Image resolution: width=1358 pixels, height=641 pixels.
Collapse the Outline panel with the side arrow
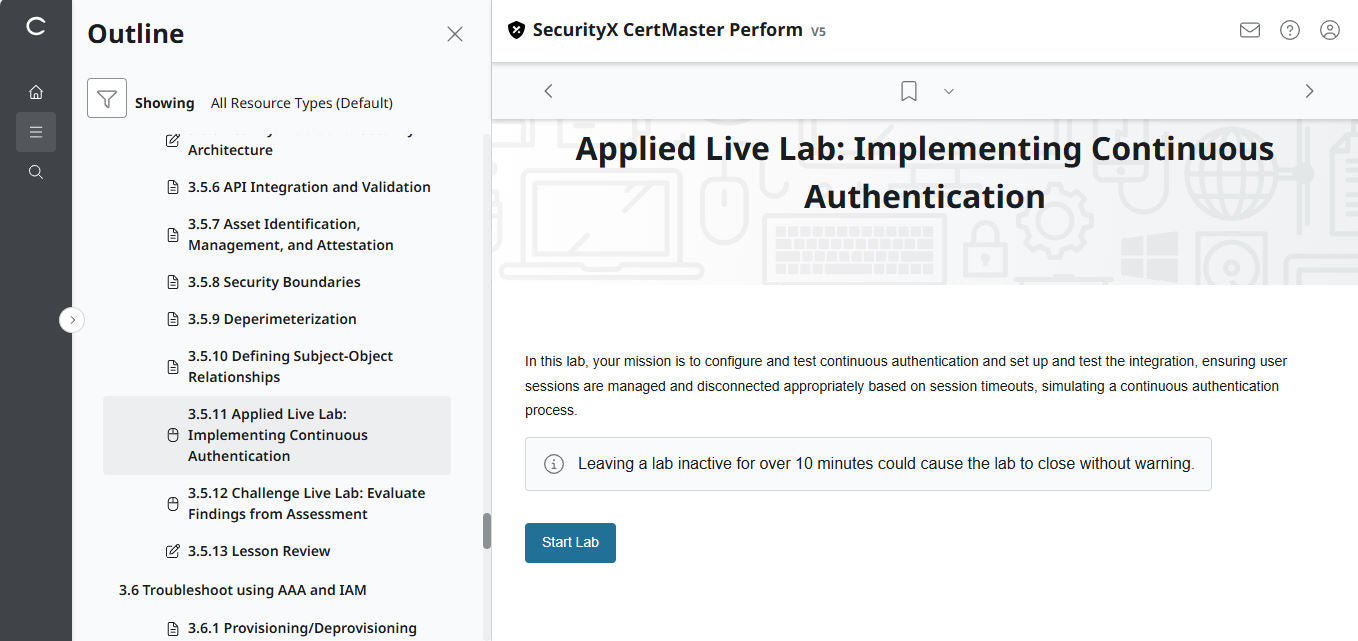71,319
